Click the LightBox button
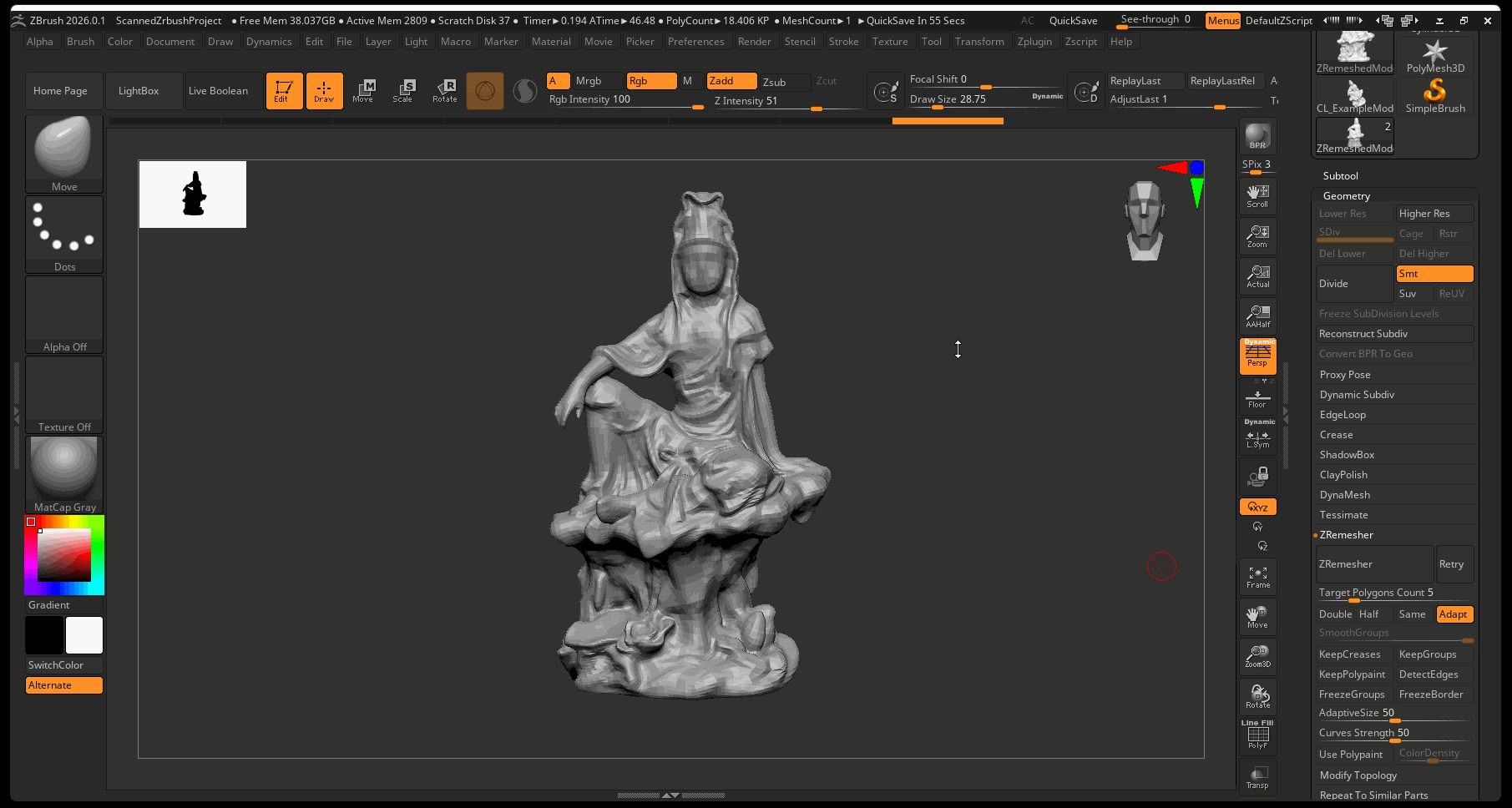1512x808 pixels. coord(139,91)
